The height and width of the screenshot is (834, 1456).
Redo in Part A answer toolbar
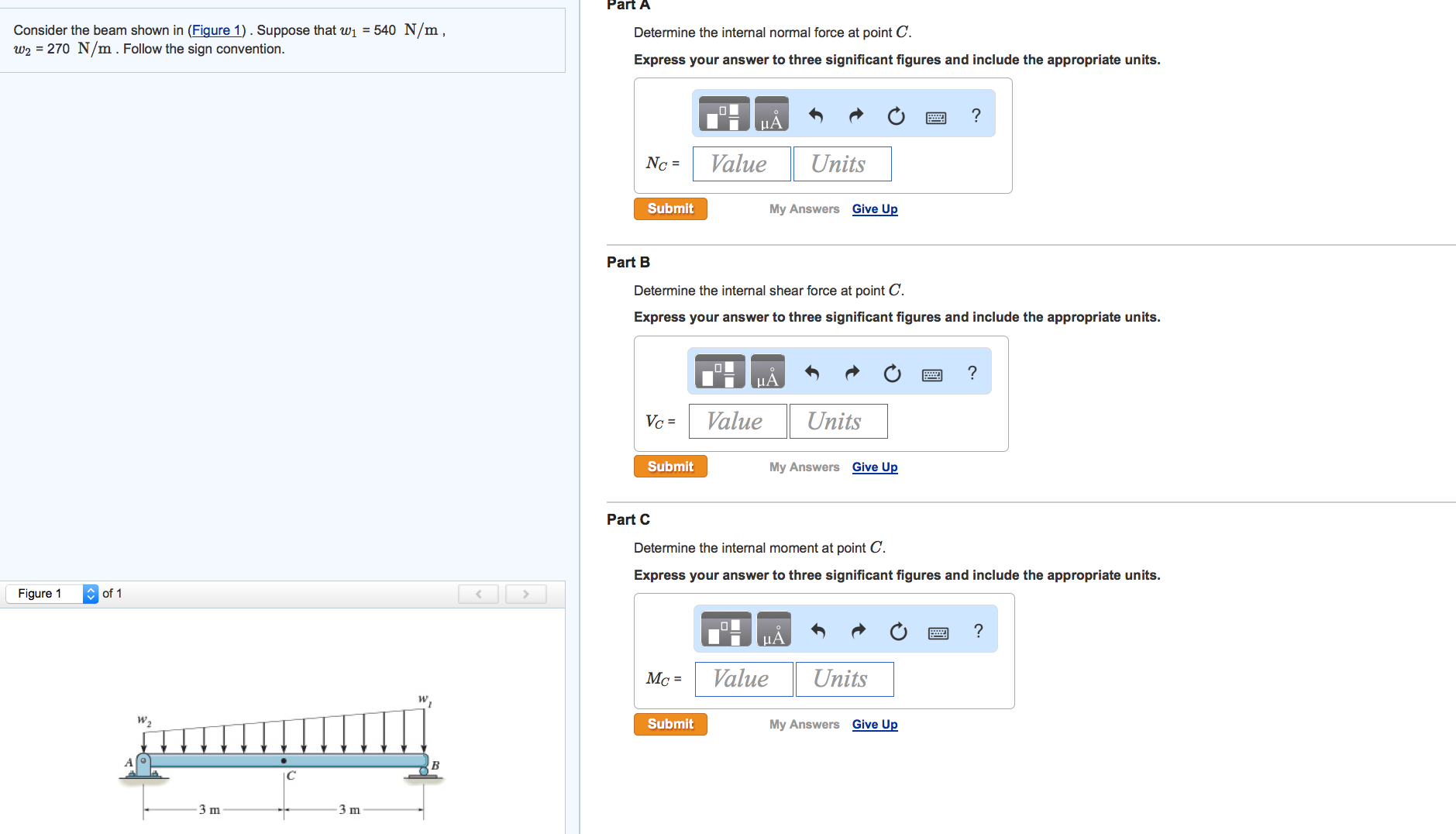[x=856, y=115]
